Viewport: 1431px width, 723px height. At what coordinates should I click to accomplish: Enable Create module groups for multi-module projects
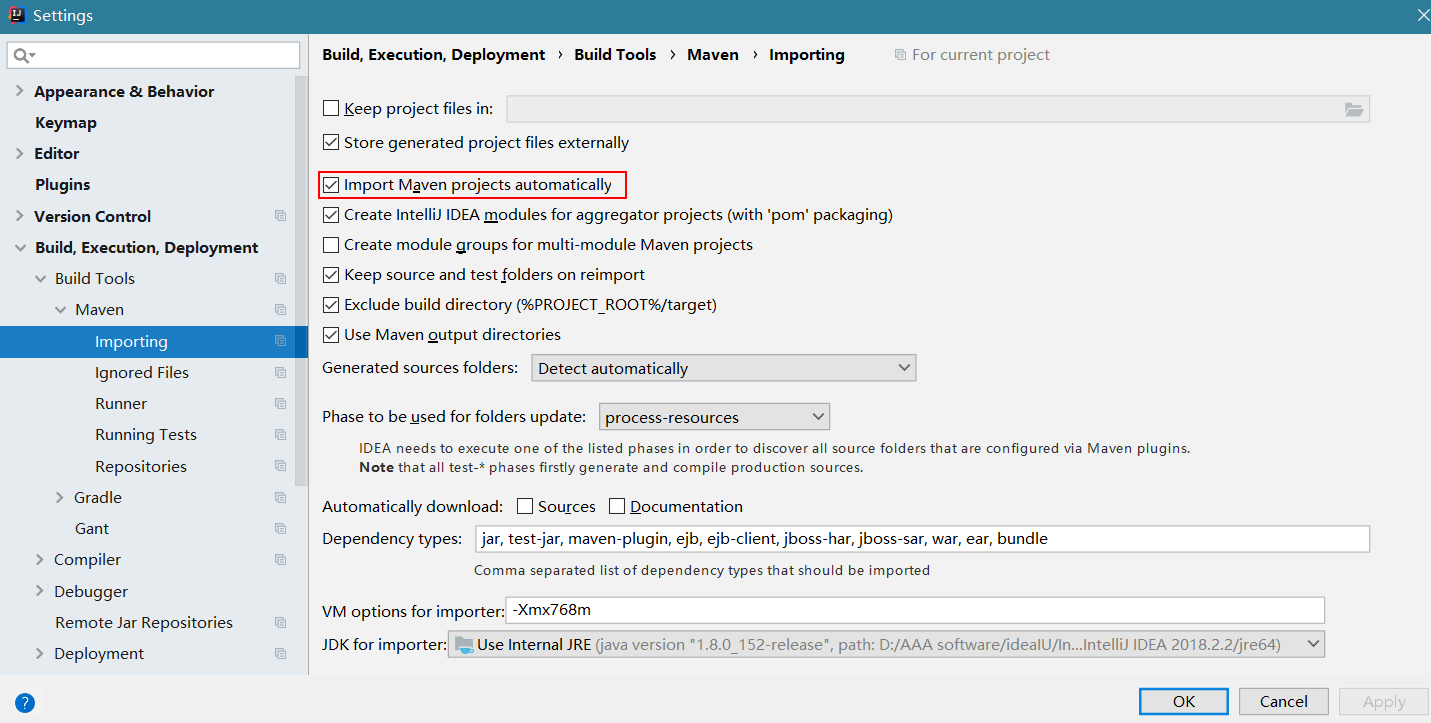331,245
